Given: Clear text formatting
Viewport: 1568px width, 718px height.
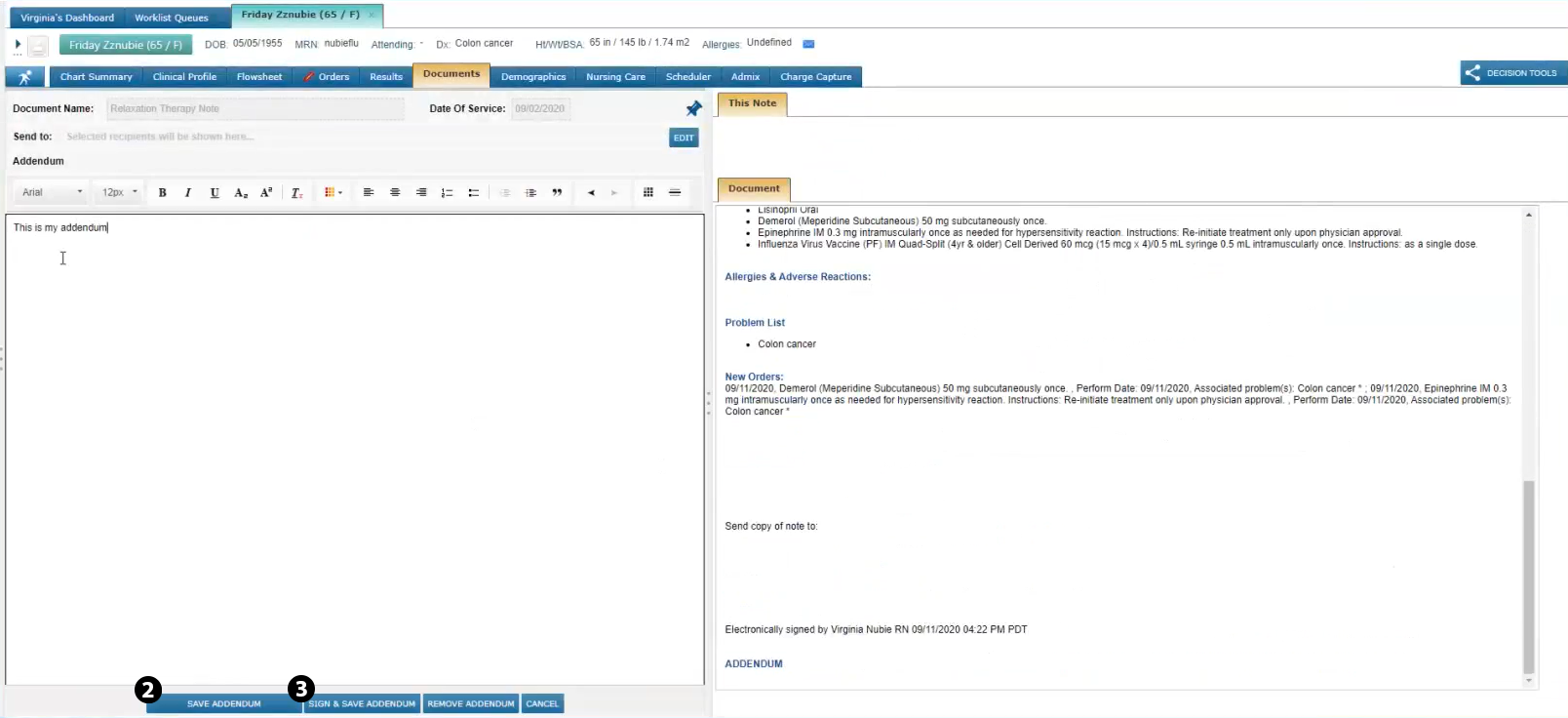Looking at the screenshot, I should (x=296, y=193).
